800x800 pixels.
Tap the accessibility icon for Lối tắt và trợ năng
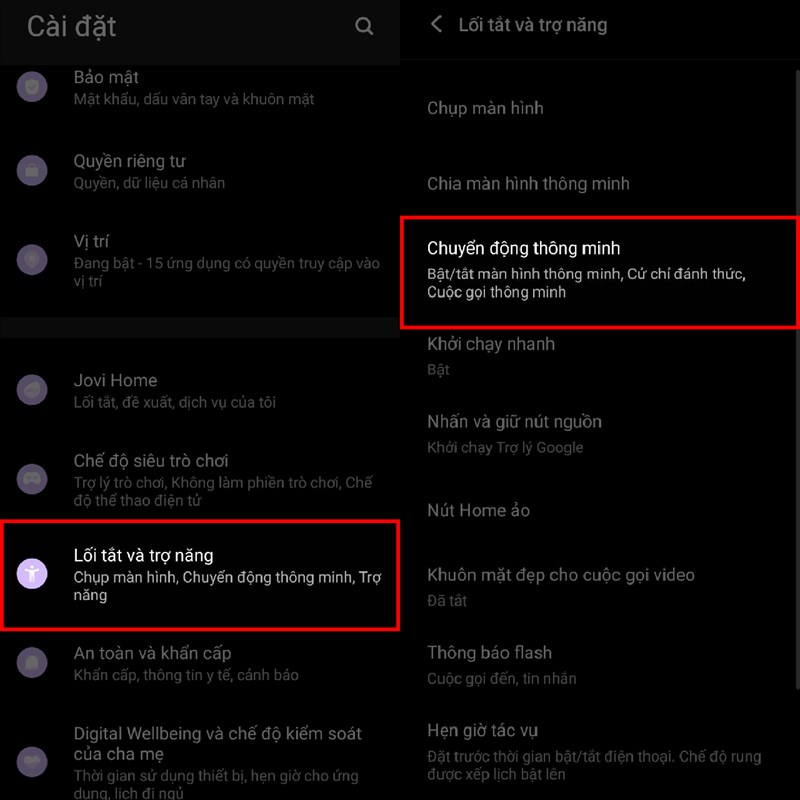tap(32, 573)
